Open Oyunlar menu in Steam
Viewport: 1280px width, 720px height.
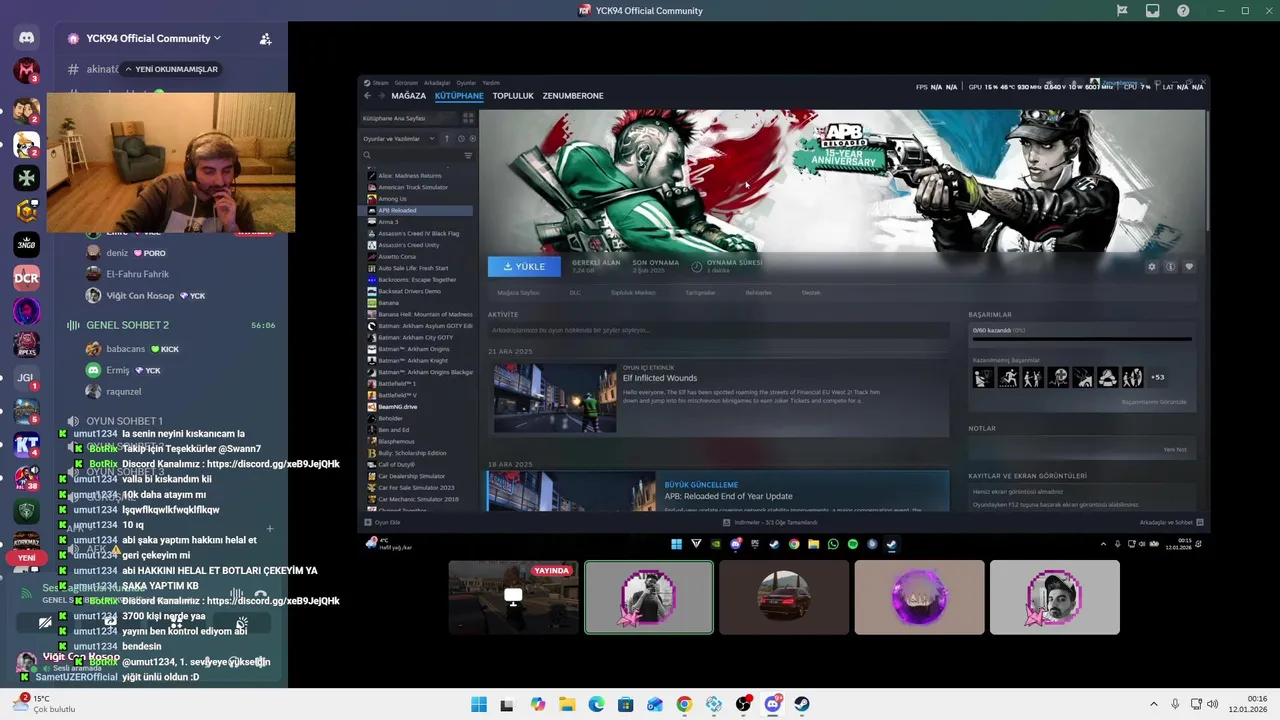click(466, 83)
